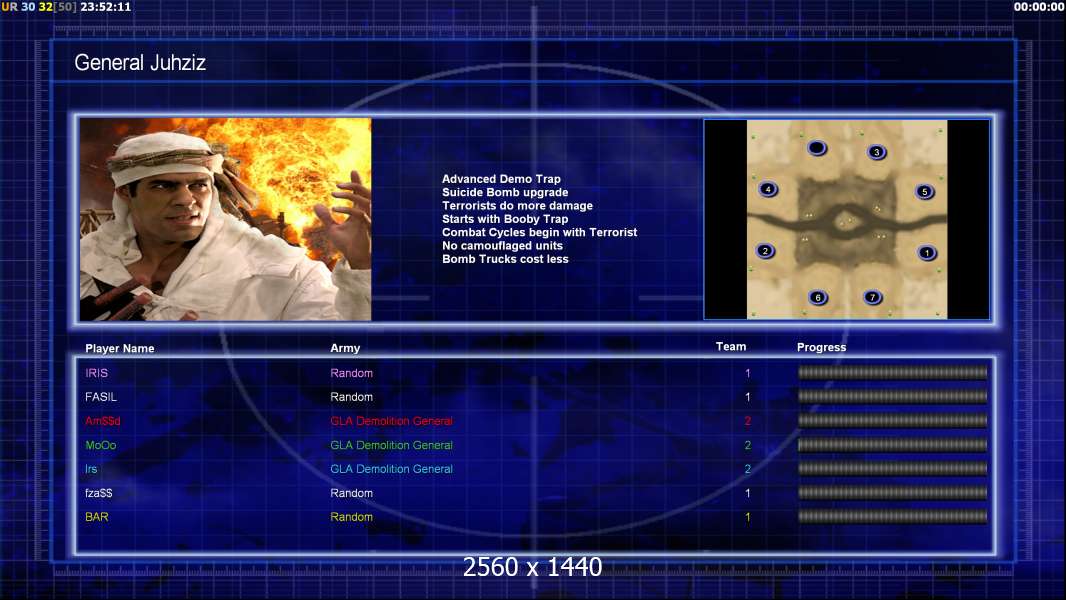Screen dimensions: 1066x600
Task: Click team number 1 in IRIS row
Action: click(x=747, y=373)
